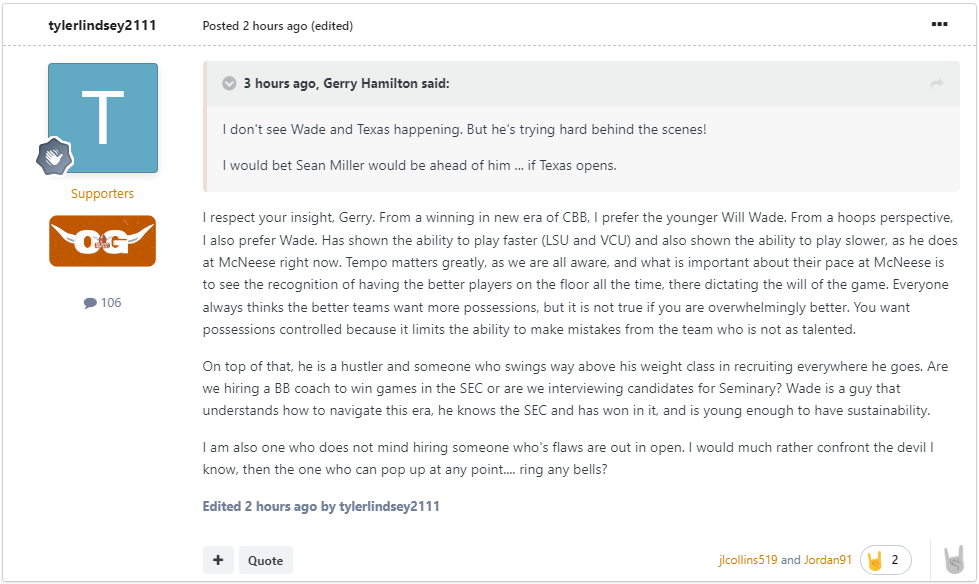This screenshot has height=584, width=979.
Task: Click the 3 hours ago, Gerry Hamilton said header
Action: click(x=347, y=83)
